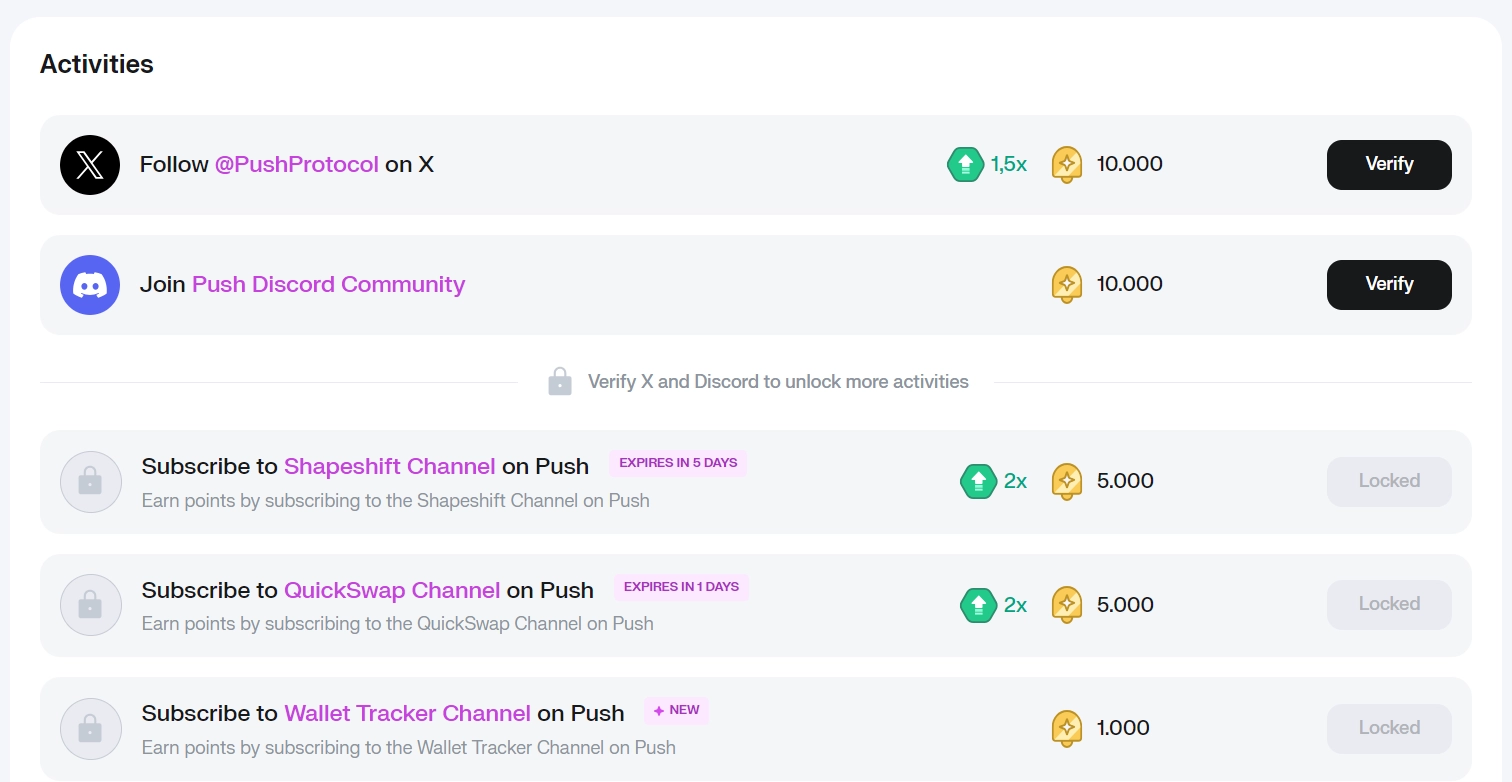The image size is (1512, 782).
Task: Verify the Follow on X activity
Action: pyautogui.click(x=1389, y=164)
